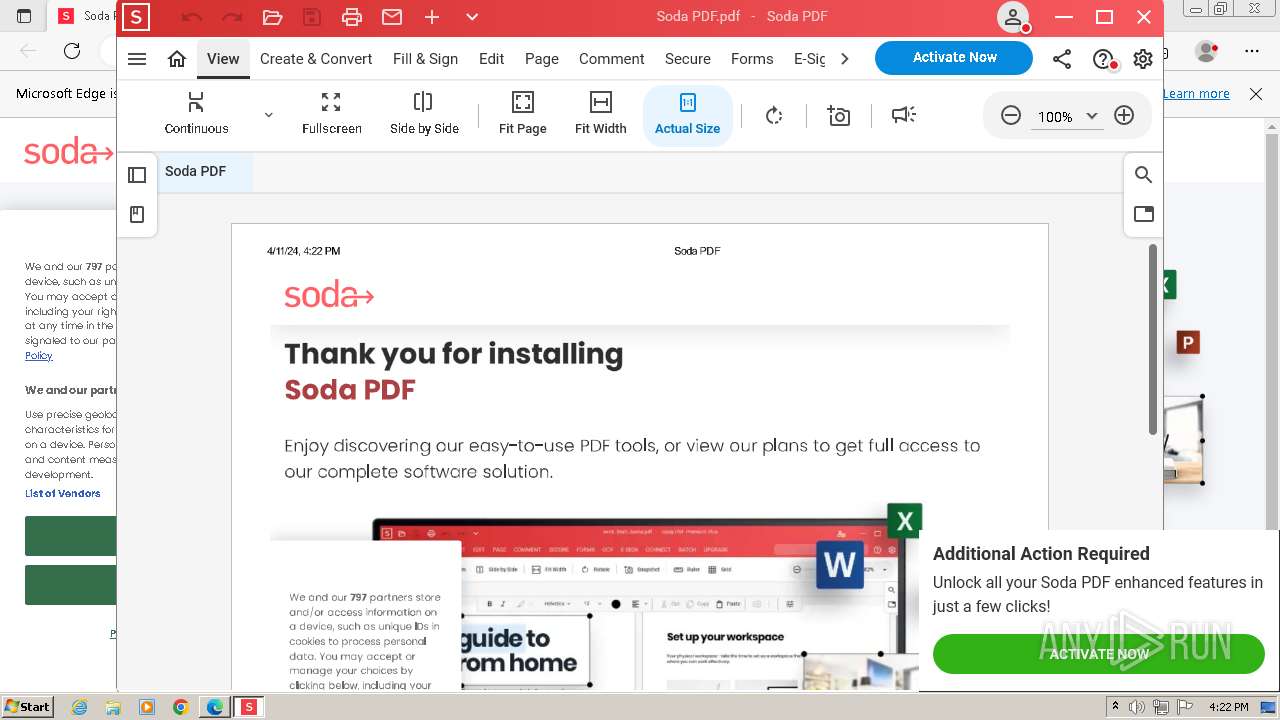
Task: Open a file with the folder icon
Action: click(x=272, y=17)
